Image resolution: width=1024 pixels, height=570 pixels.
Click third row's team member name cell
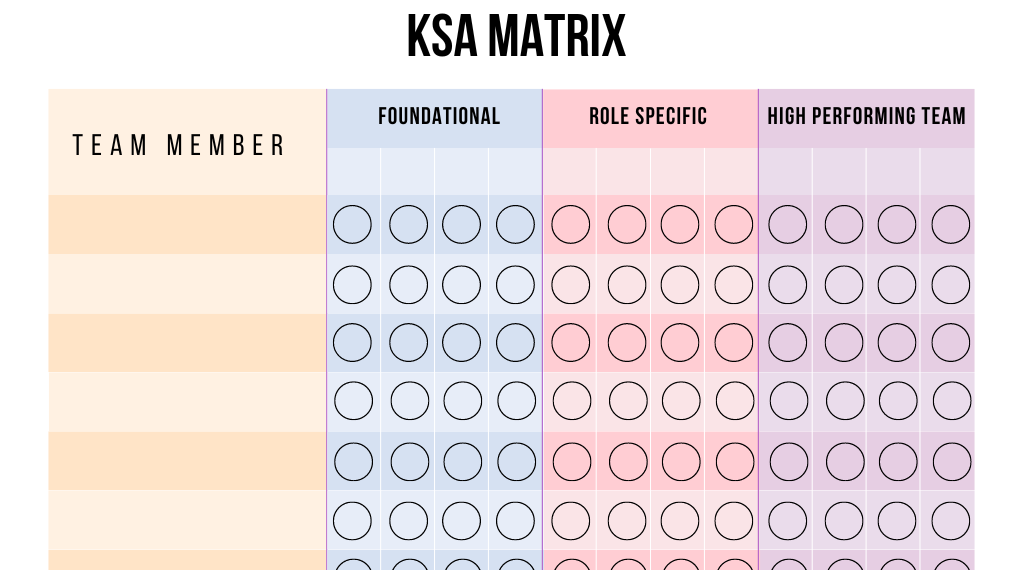click(x=187, y=342)
